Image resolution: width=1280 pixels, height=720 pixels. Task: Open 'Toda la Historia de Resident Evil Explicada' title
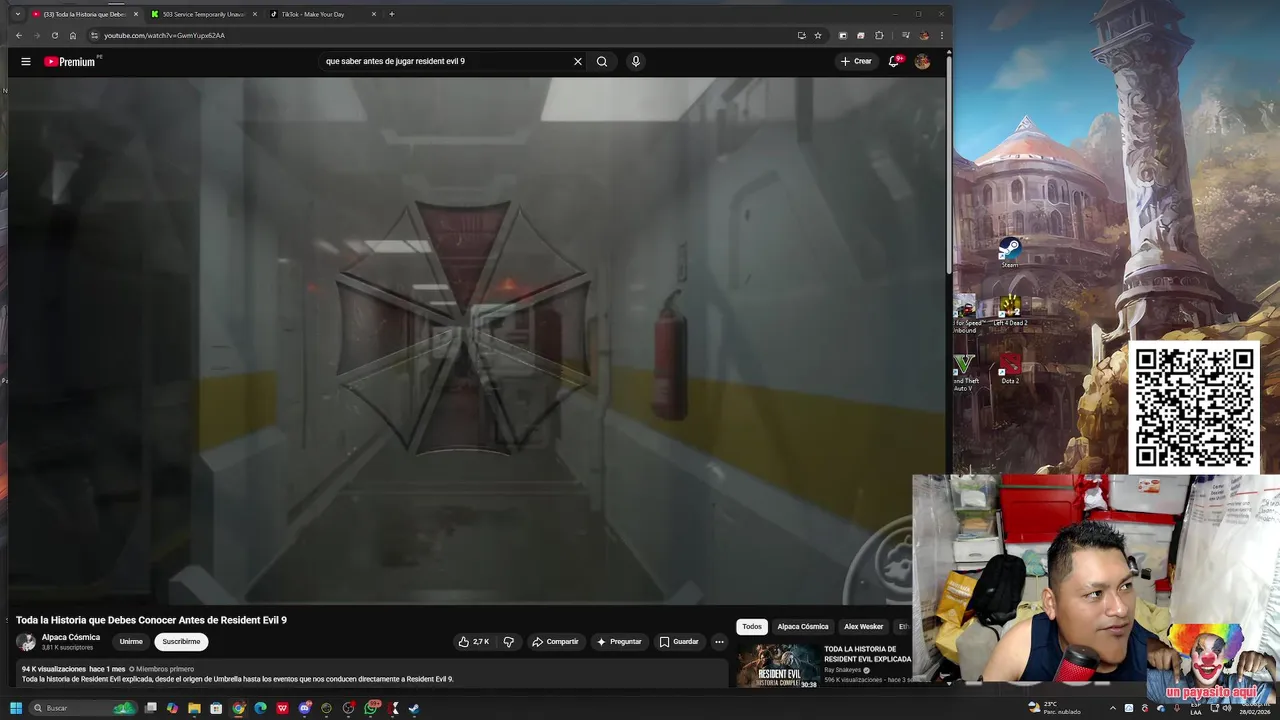pos(867,654)
